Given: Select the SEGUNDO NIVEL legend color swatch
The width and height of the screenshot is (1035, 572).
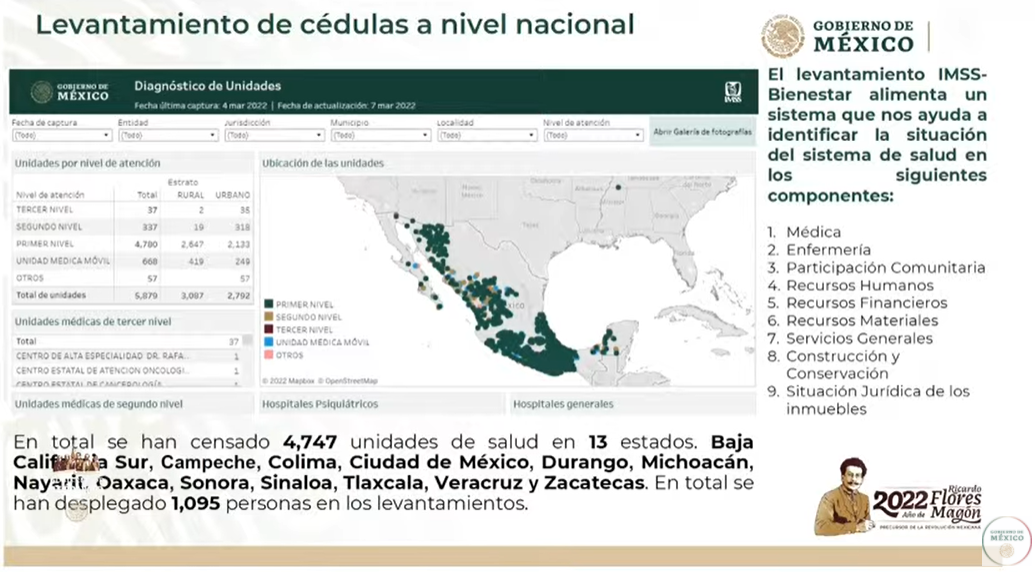Looking at the screenshot, I should point(269,317).
